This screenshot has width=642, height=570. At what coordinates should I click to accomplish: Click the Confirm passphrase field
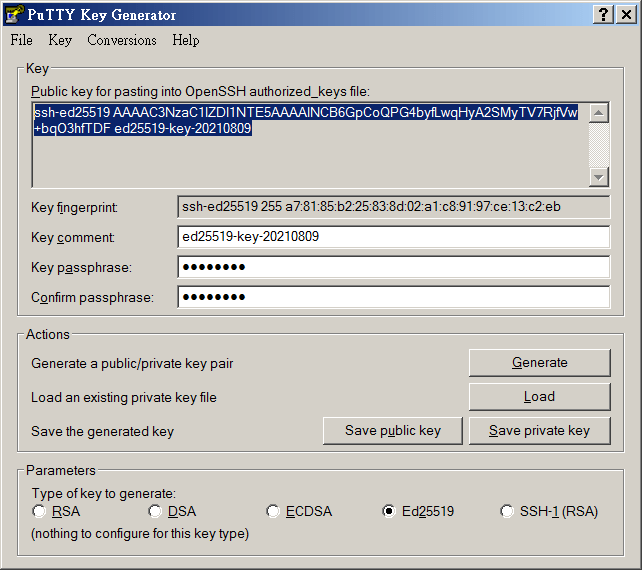coord(393,297)
